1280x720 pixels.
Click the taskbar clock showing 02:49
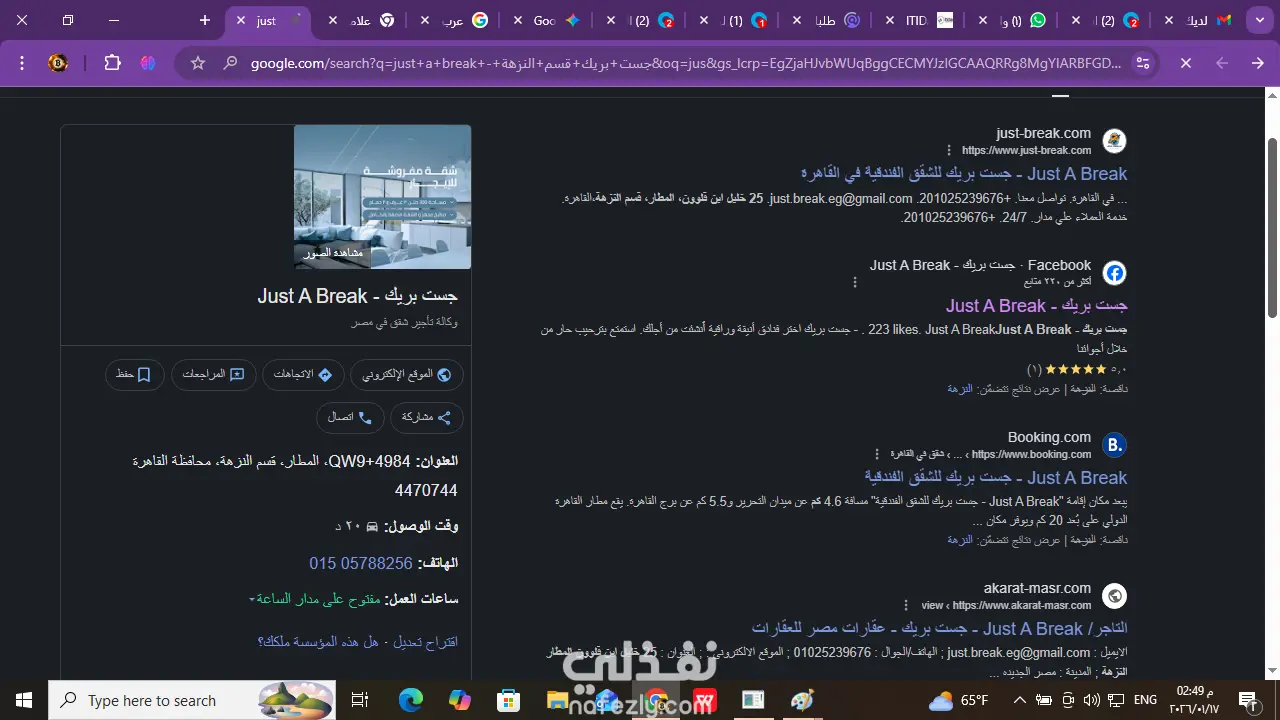coord(1194,700)
